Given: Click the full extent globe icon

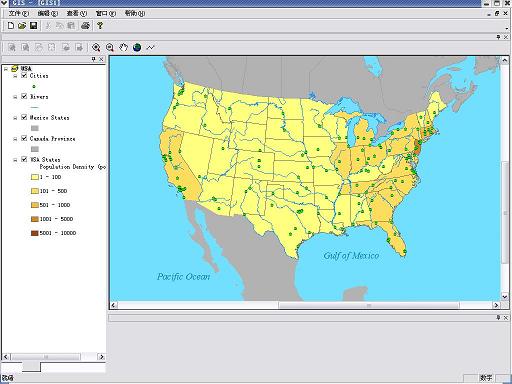Looking at the screenshot, I should pyautogui.click(x=137, y=48).
